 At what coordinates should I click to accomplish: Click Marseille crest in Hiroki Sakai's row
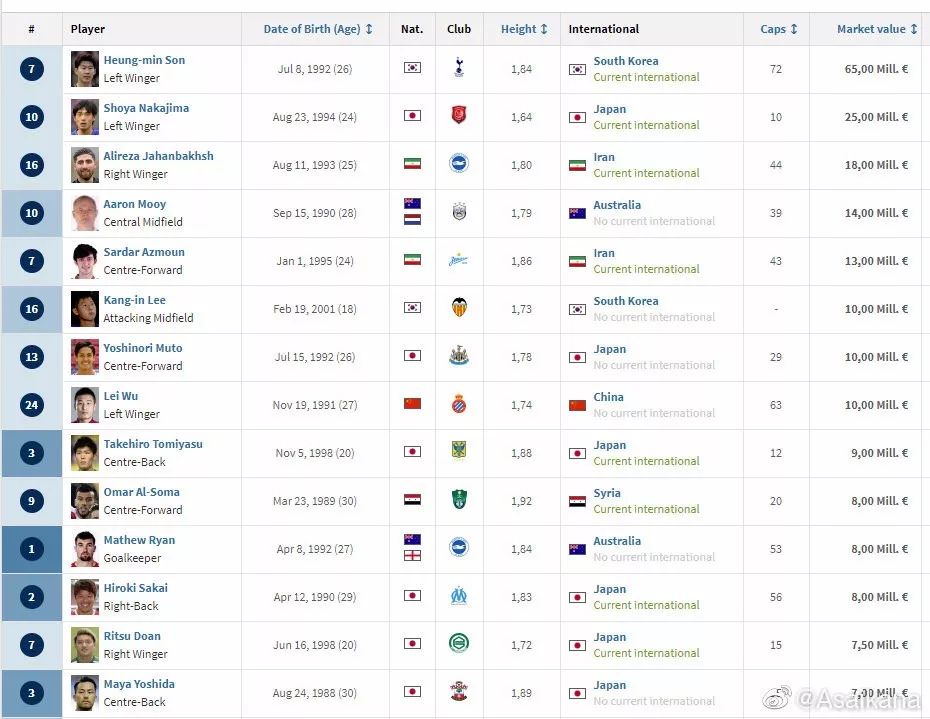pos(459,596)
